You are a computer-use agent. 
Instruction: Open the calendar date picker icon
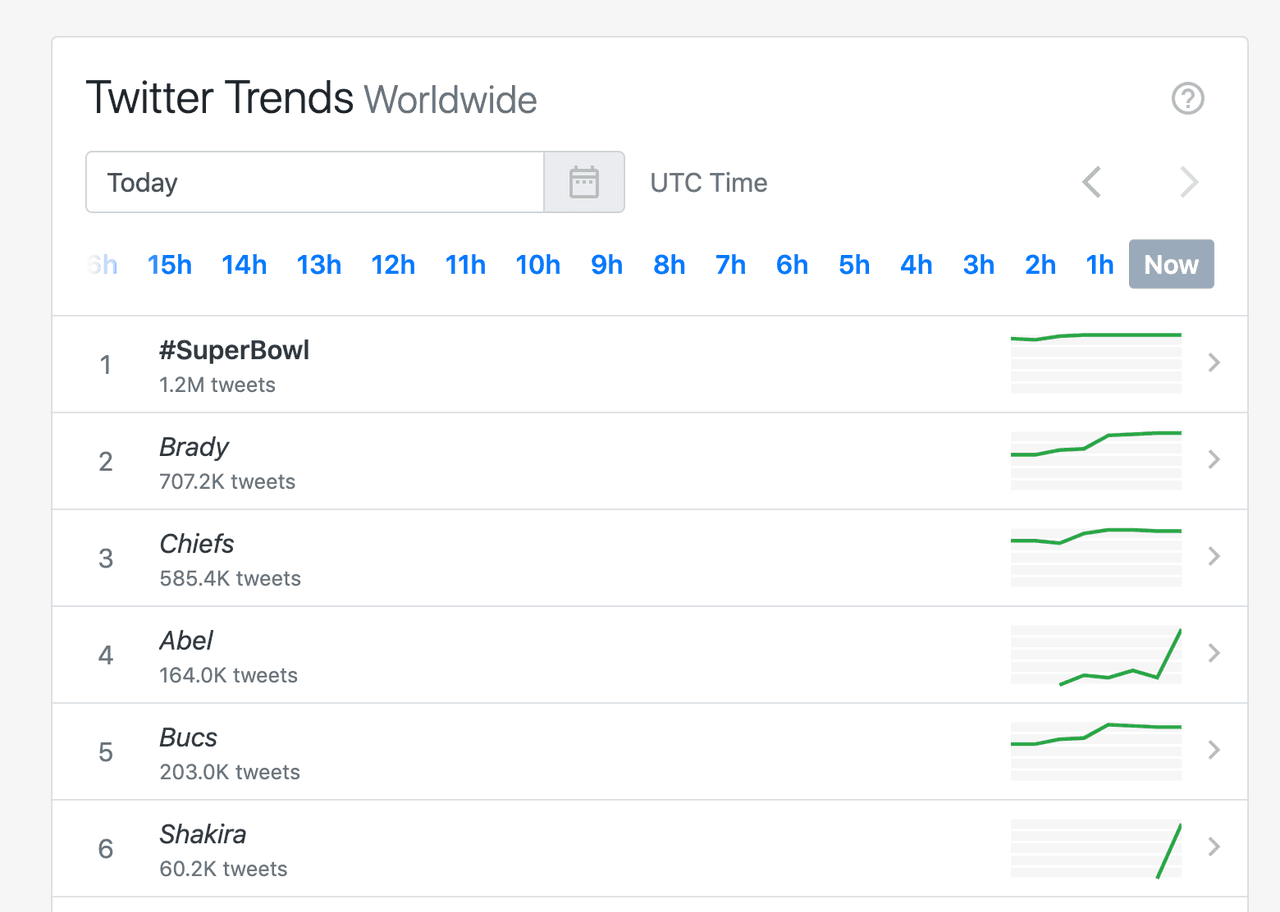[584, 181]
